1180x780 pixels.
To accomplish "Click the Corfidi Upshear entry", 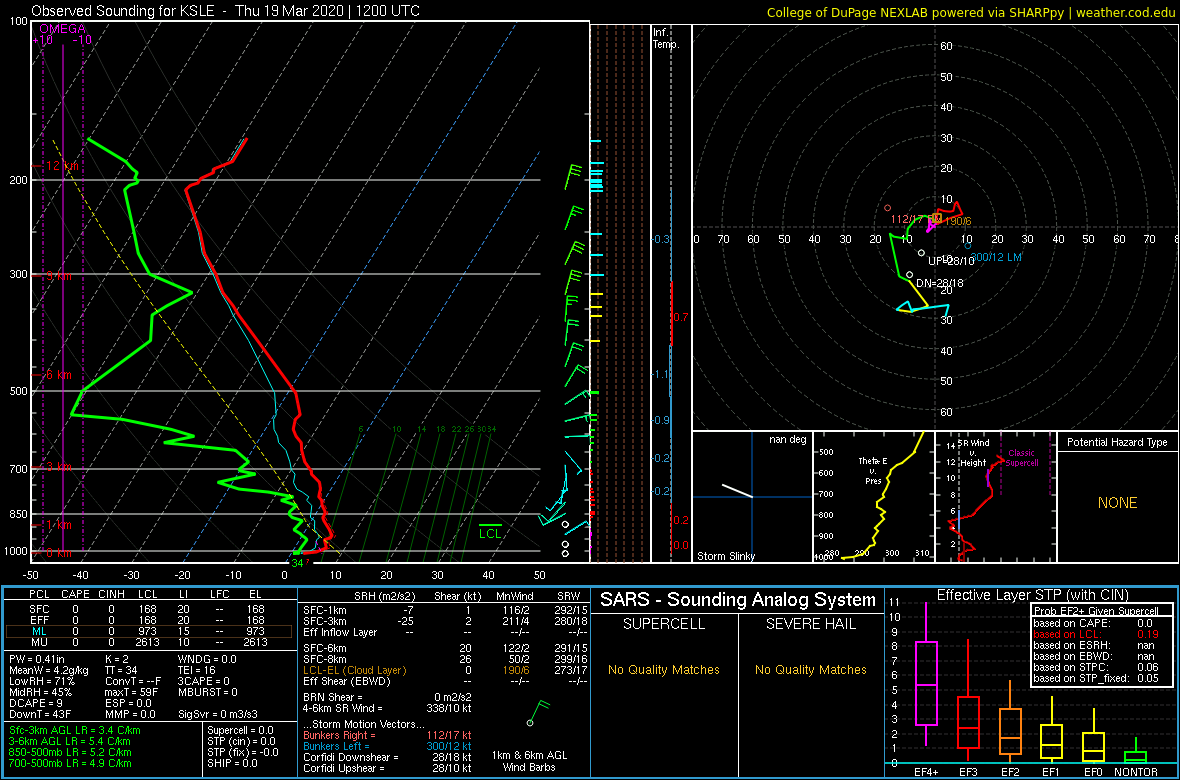I will pos(386,768).
